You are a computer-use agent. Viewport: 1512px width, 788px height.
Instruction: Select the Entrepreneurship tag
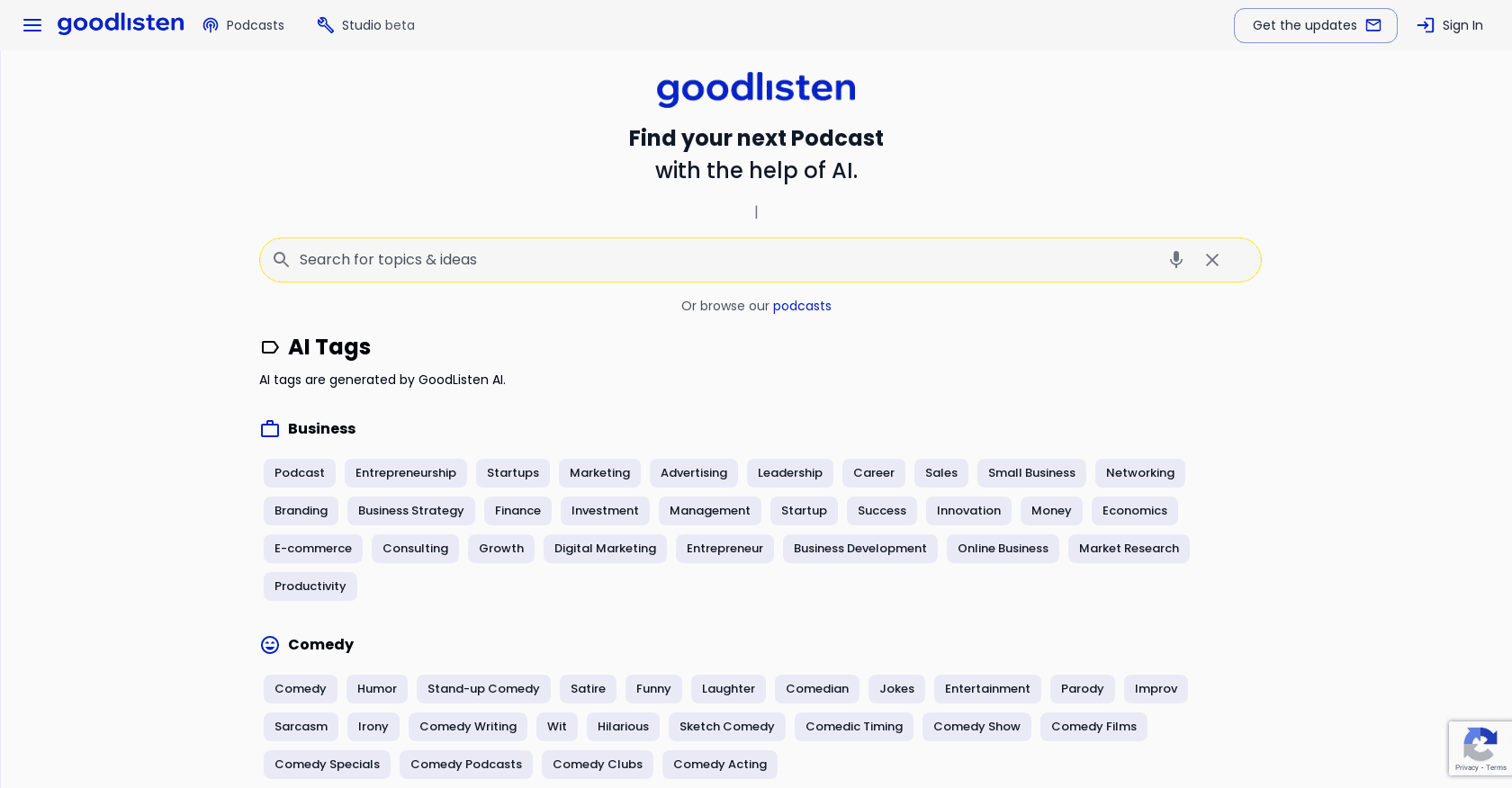(x=406, y=472)
